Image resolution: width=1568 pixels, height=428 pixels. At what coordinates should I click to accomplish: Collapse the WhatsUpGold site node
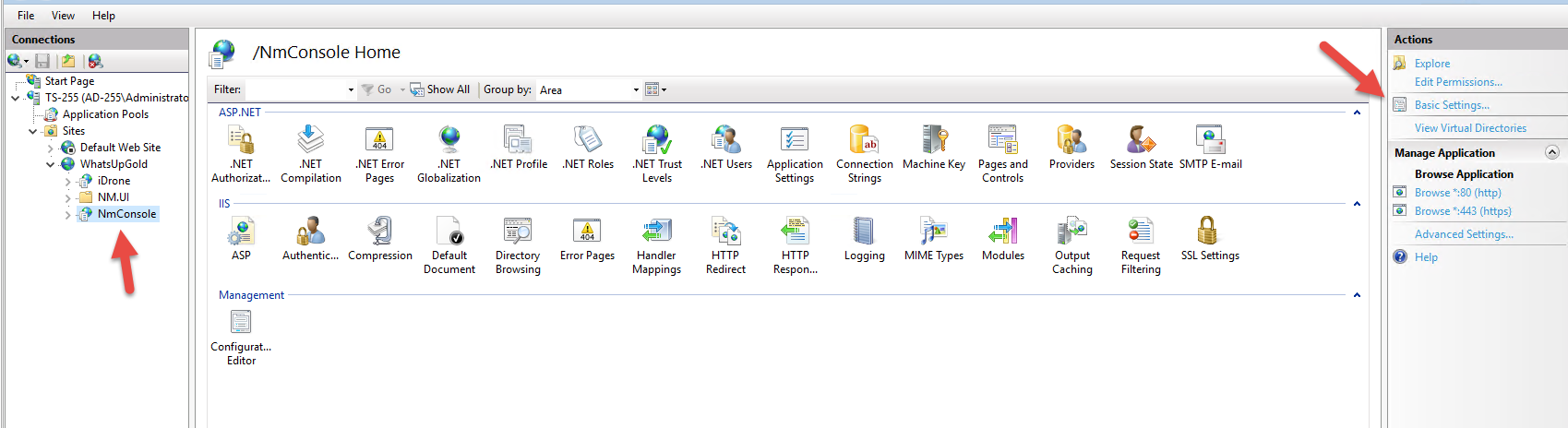pos(50,164)
